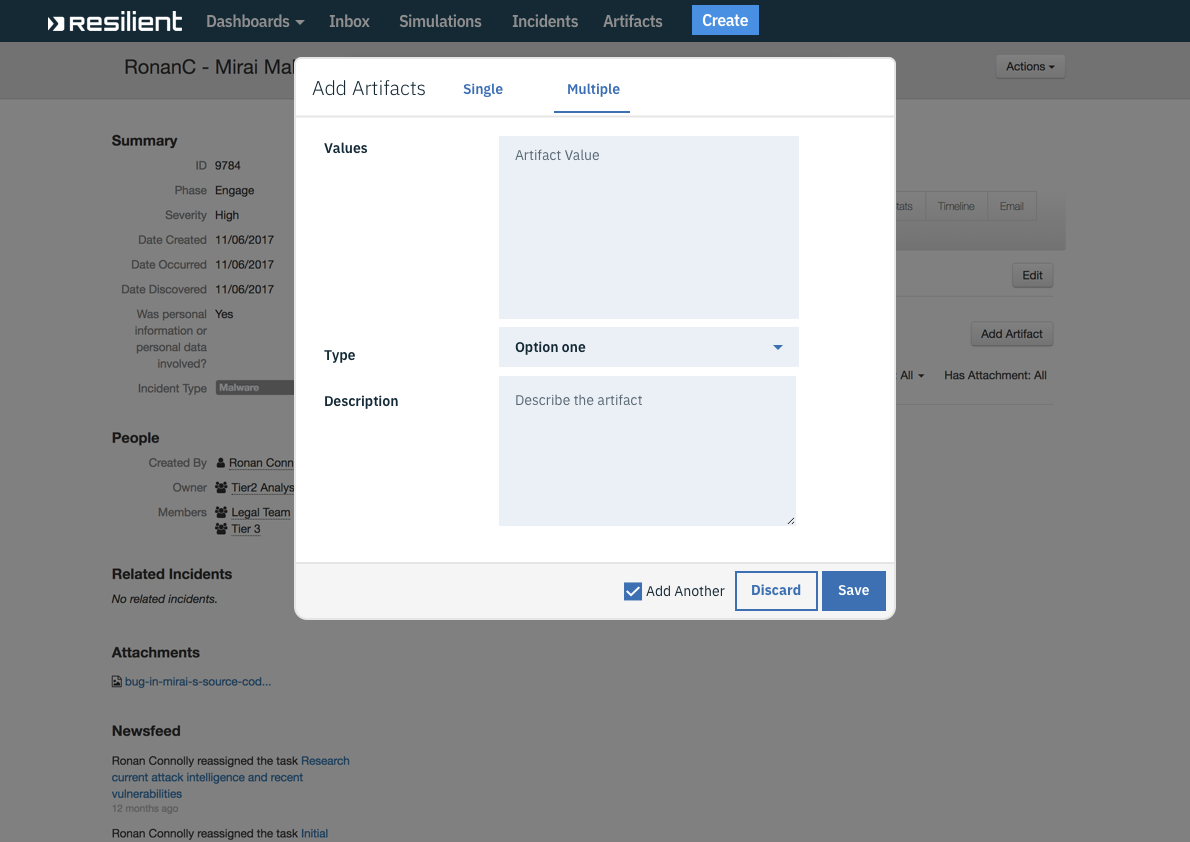Click the group icon beside Legal Team
The height and width of the screenshot is (842, 1190).
pyautogui.click(x=221, y=512)
